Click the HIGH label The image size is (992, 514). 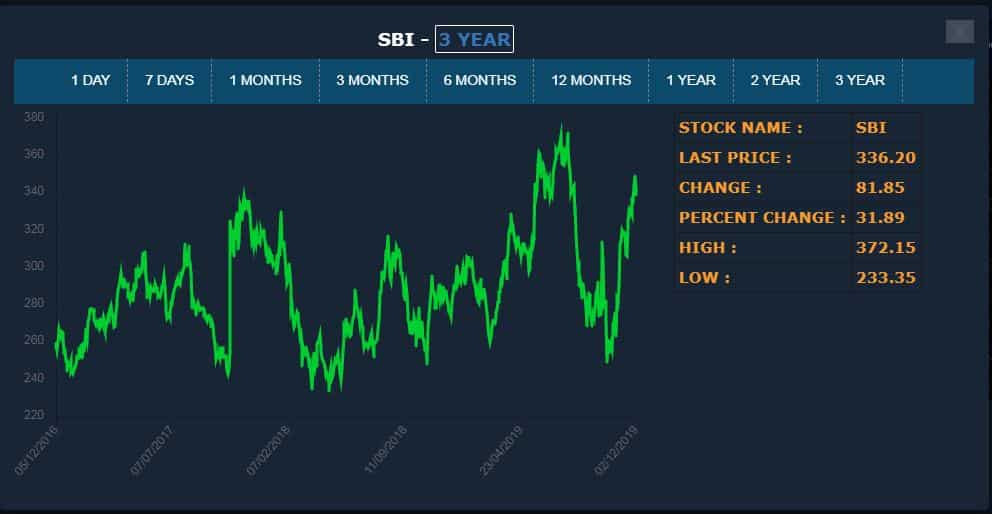pyautogui.click(x=708, y=248)
